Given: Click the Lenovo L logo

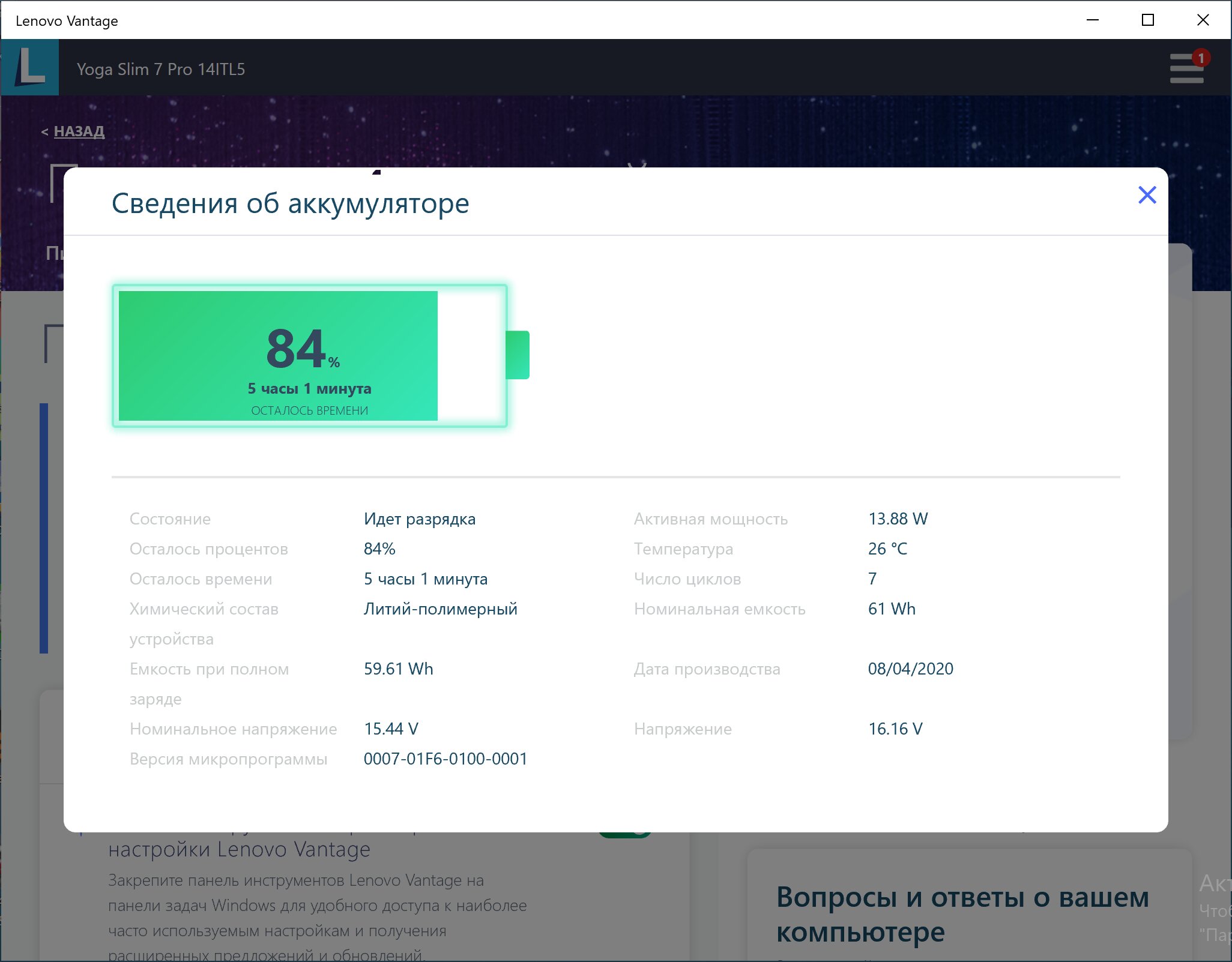Looking at the screenshot, I should pos(30,67).
